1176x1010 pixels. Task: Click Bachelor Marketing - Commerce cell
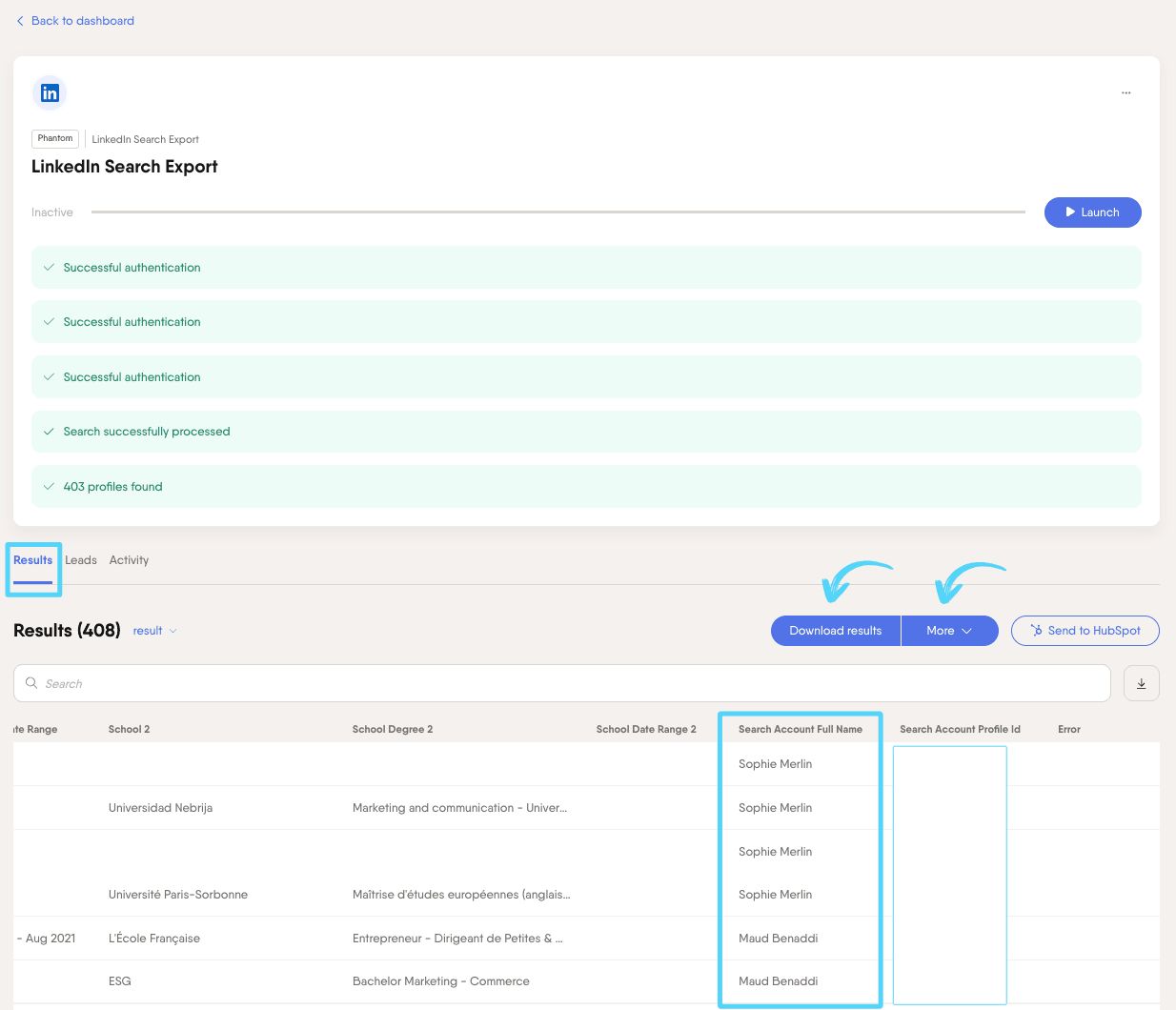441,981
